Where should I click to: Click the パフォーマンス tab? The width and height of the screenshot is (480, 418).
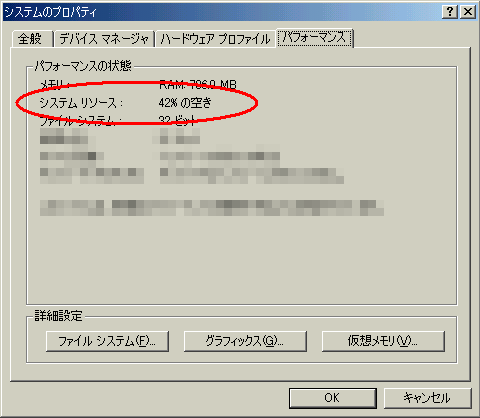click(314, 38)
